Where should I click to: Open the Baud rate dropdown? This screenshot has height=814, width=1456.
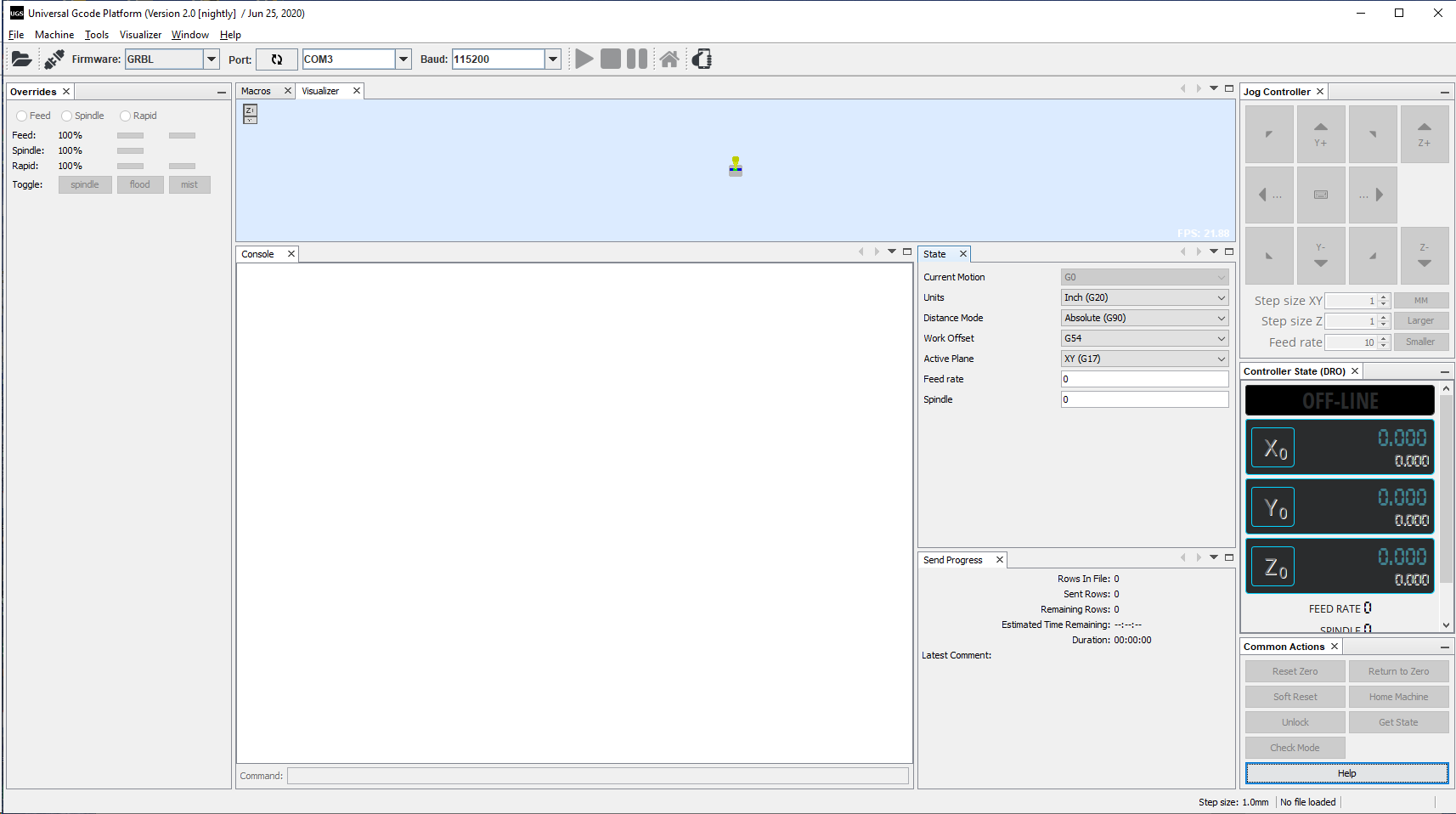(x=553, y=59)
